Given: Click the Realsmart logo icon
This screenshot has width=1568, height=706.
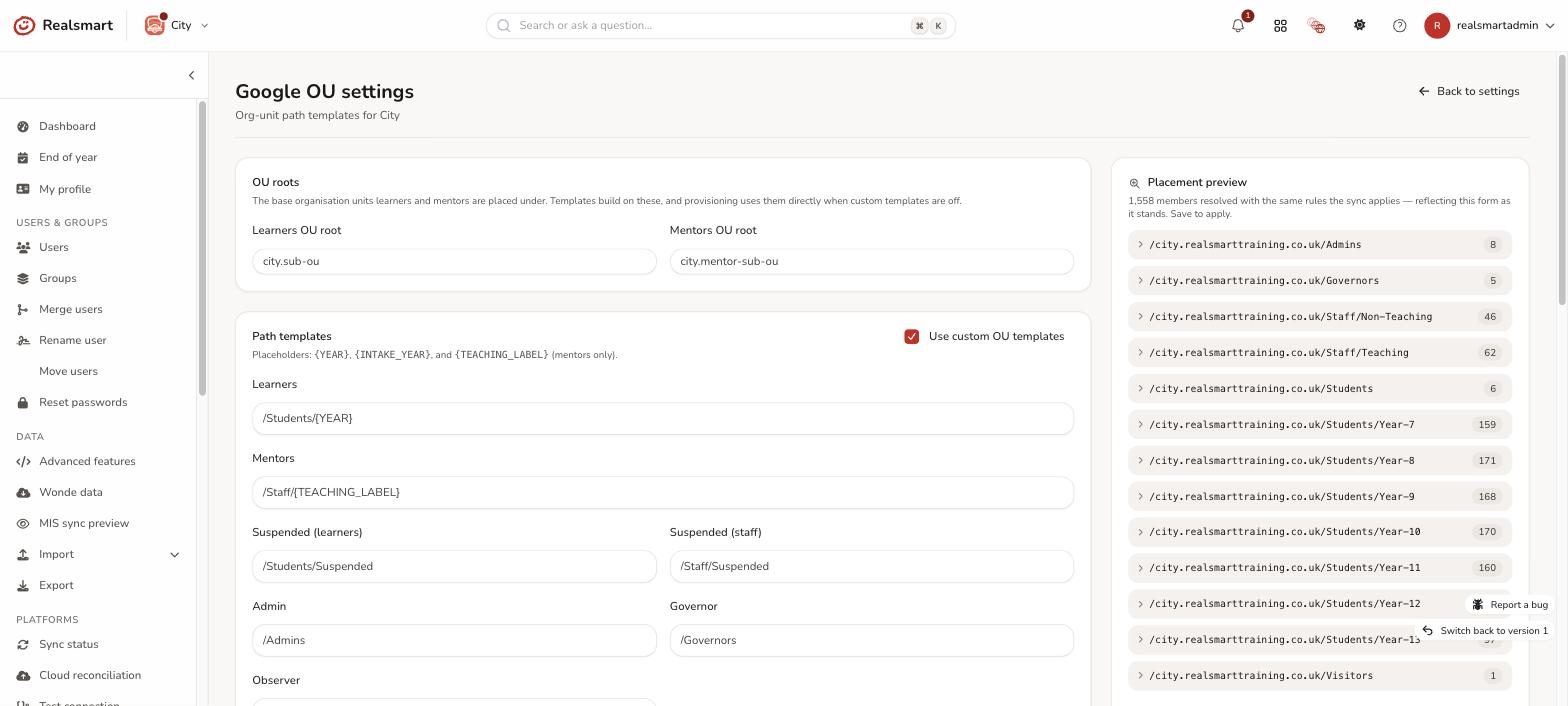Looking at the screenshot, I should tap(24, 25).
